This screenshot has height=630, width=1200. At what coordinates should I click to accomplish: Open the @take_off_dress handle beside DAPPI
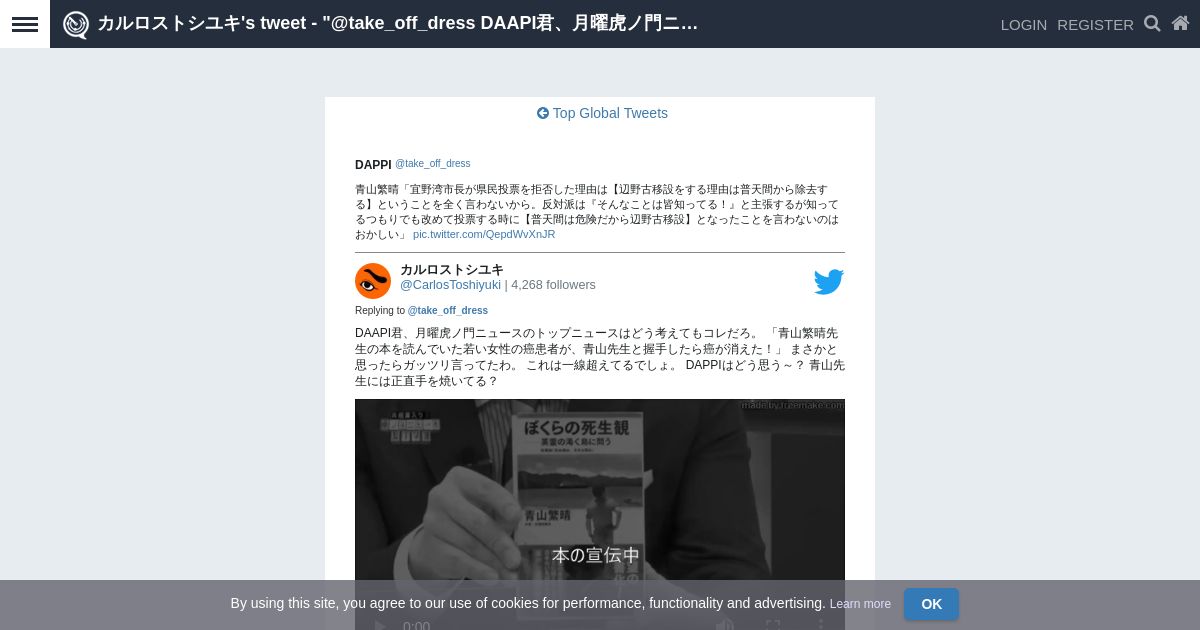tap(432, 163)
